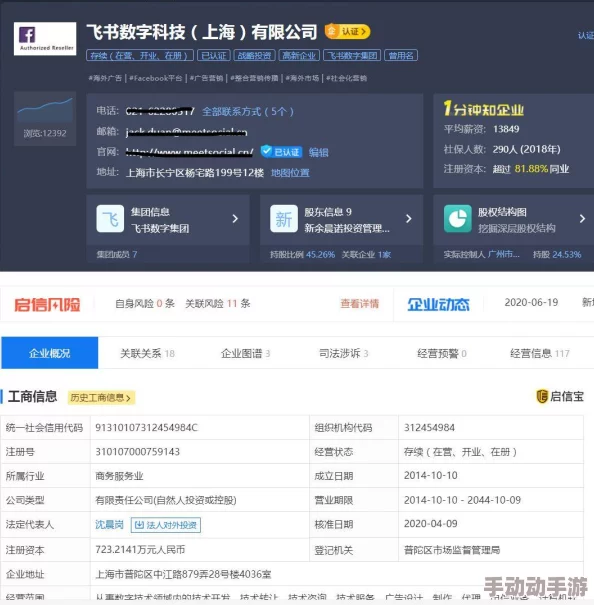Click the 战略投资 tag

click(254, 56)
